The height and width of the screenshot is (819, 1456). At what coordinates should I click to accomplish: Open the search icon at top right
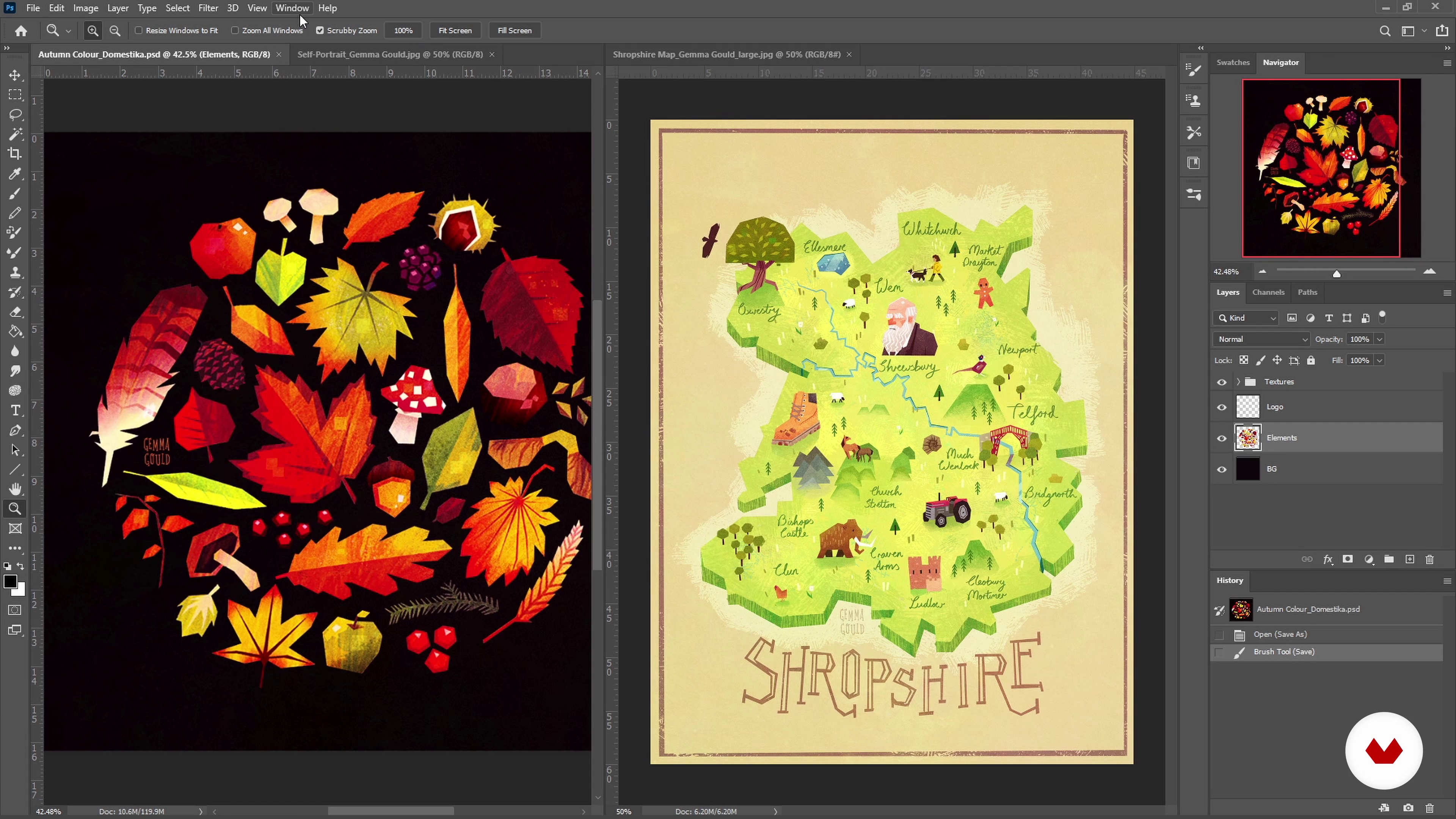pos(1385,31)
